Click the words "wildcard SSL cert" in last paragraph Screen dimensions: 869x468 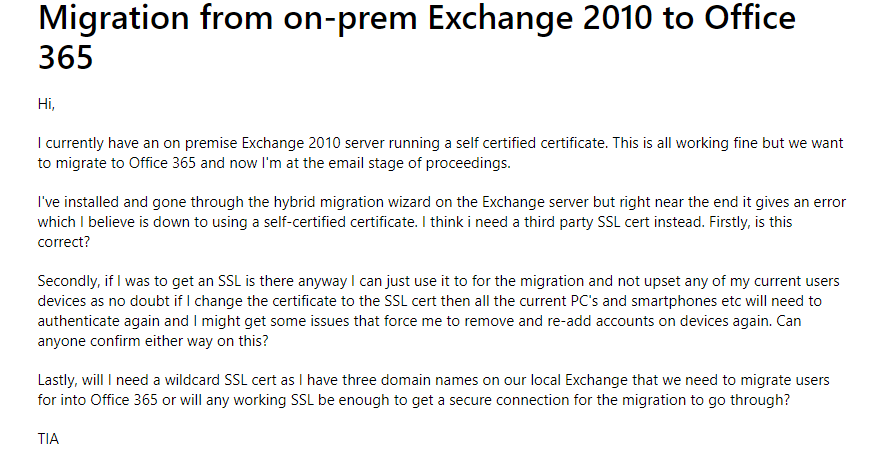click(x=221, y=380)
